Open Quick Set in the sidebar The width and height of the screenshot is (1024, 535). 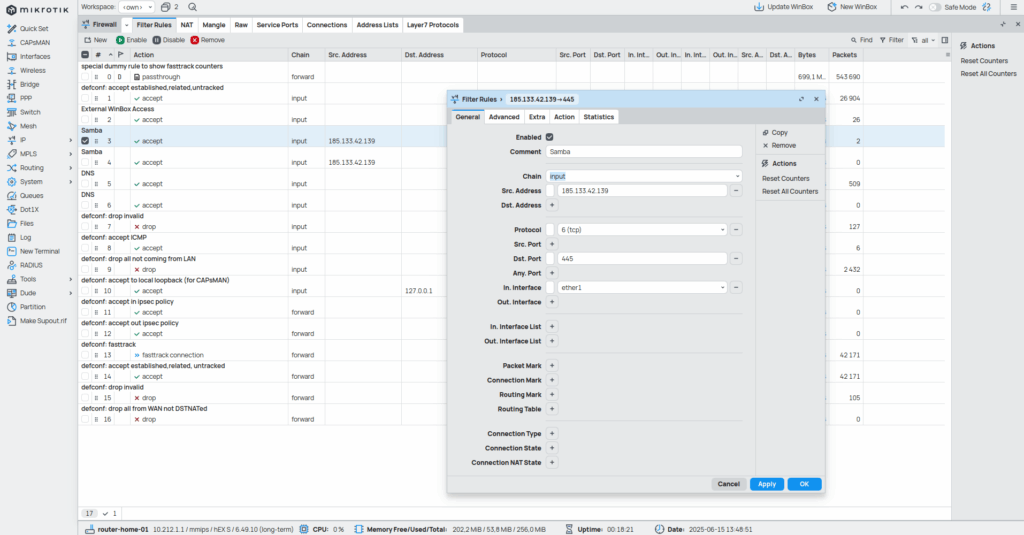pos(33,28)
